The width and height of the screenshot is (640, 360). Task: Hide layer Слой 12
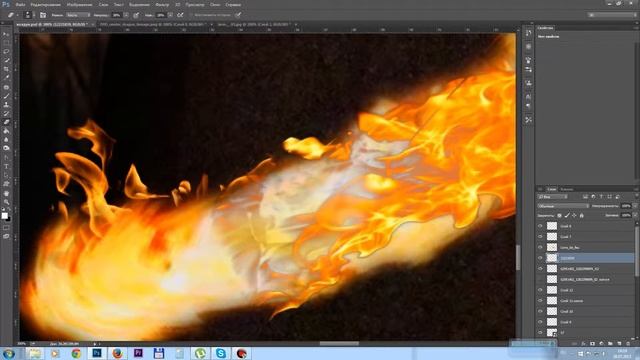[x=540, y=290]
